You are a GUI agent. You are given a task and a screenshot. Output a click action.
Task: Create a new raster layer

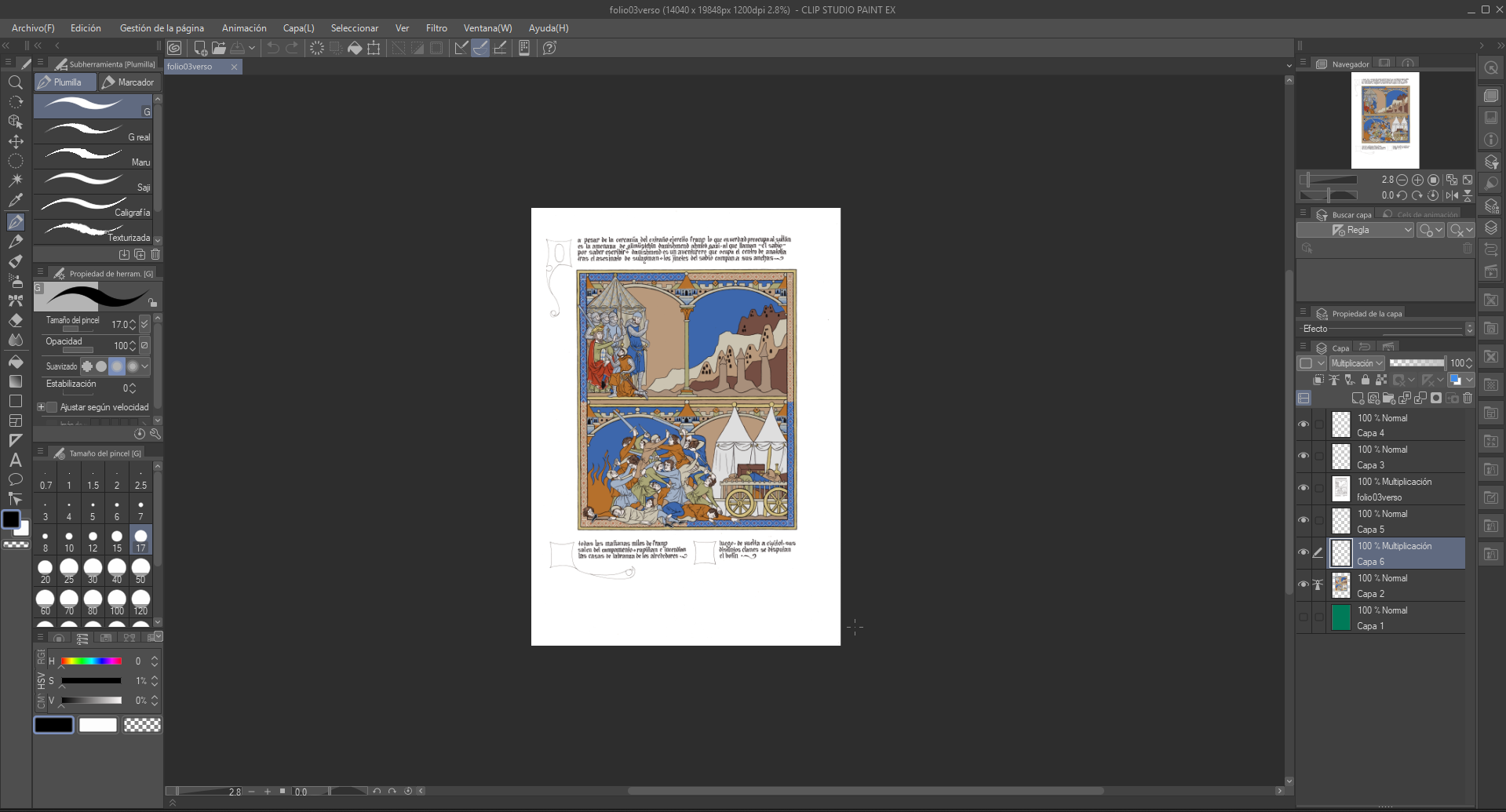(1358, 398)
